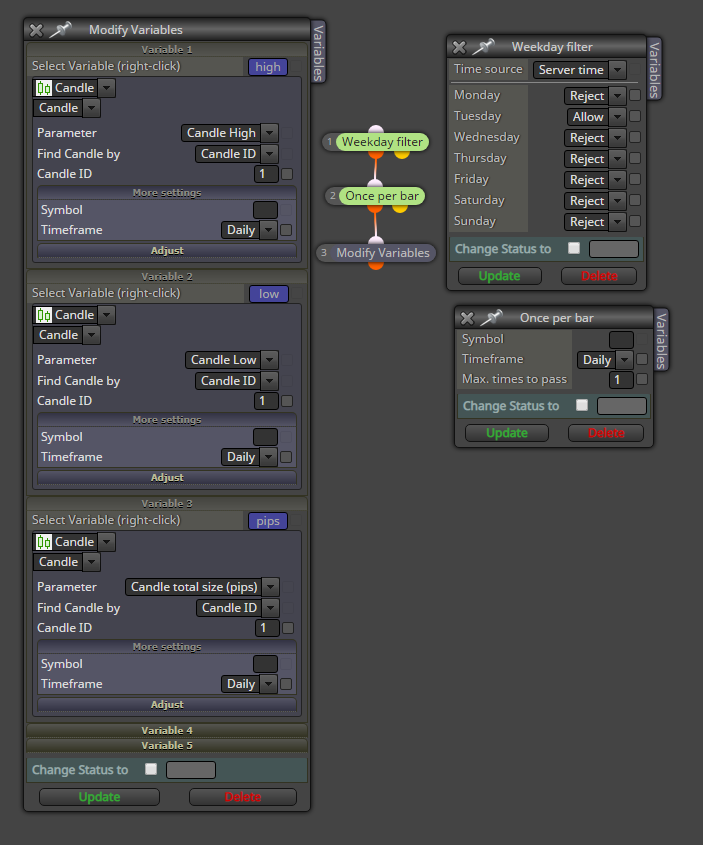Toggle Timeframe checkbox in Variable 1

(286, 230)
